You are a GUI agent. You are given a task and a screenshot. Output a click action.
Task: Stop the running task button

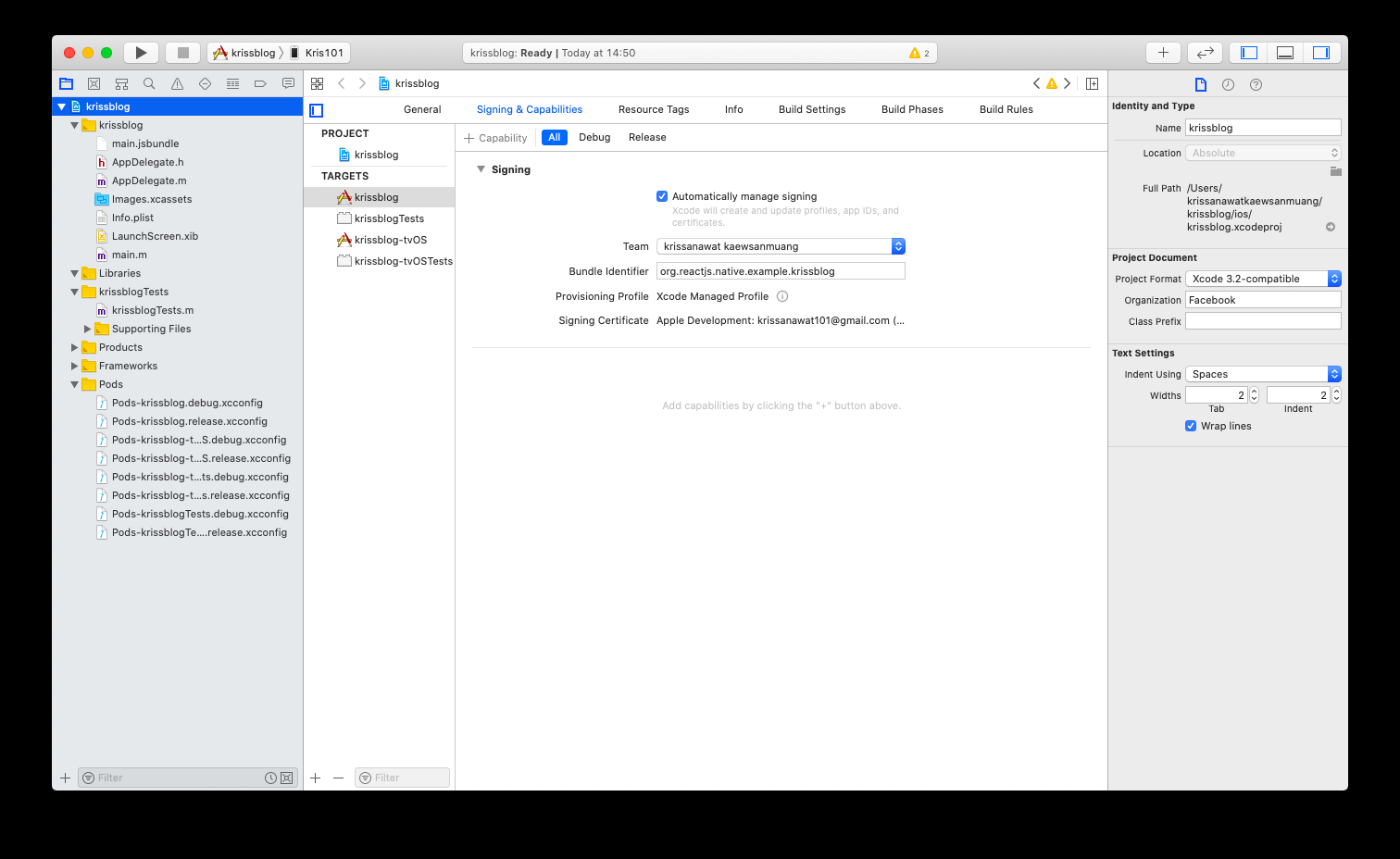tap(183, 53)
